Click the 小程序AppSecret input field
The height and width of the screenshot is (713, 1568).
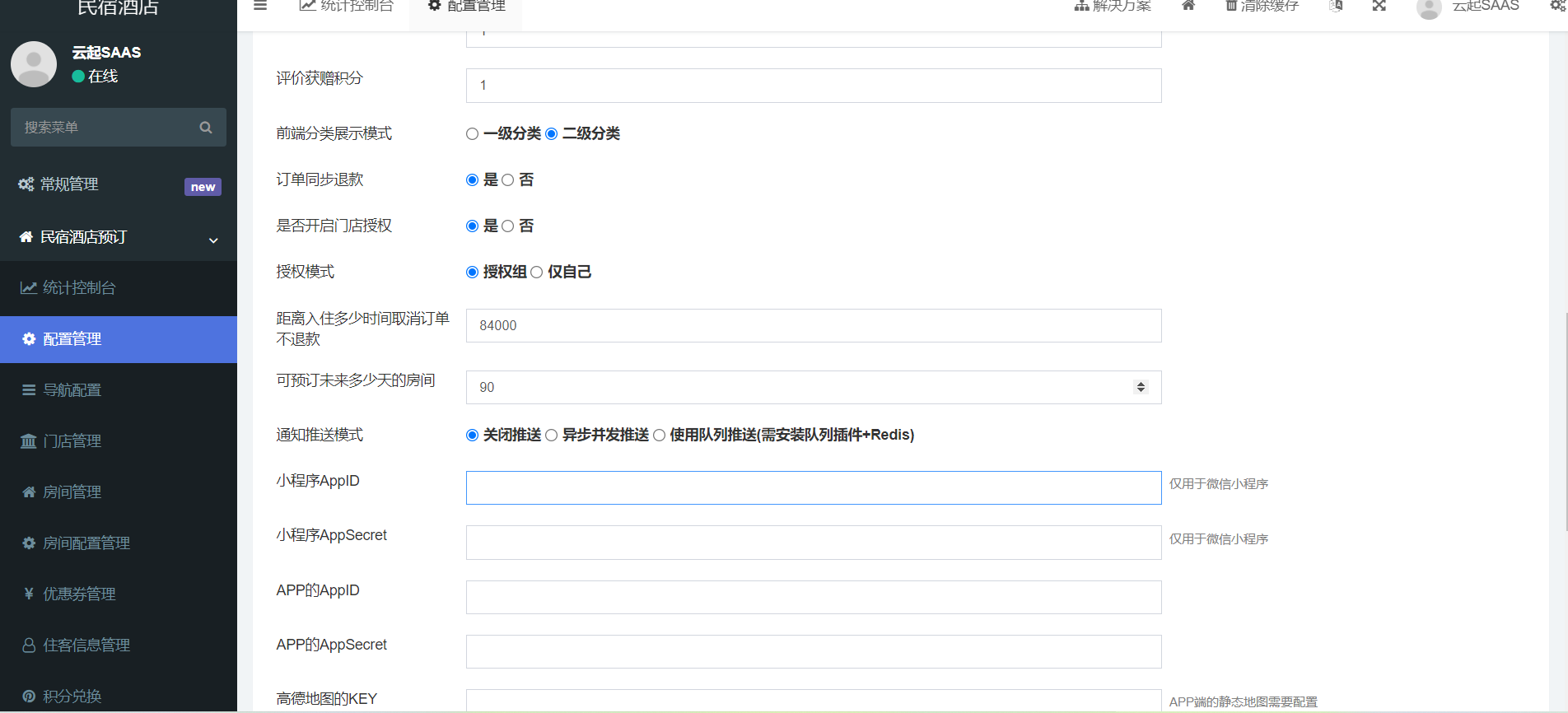(x=814, y=543)
